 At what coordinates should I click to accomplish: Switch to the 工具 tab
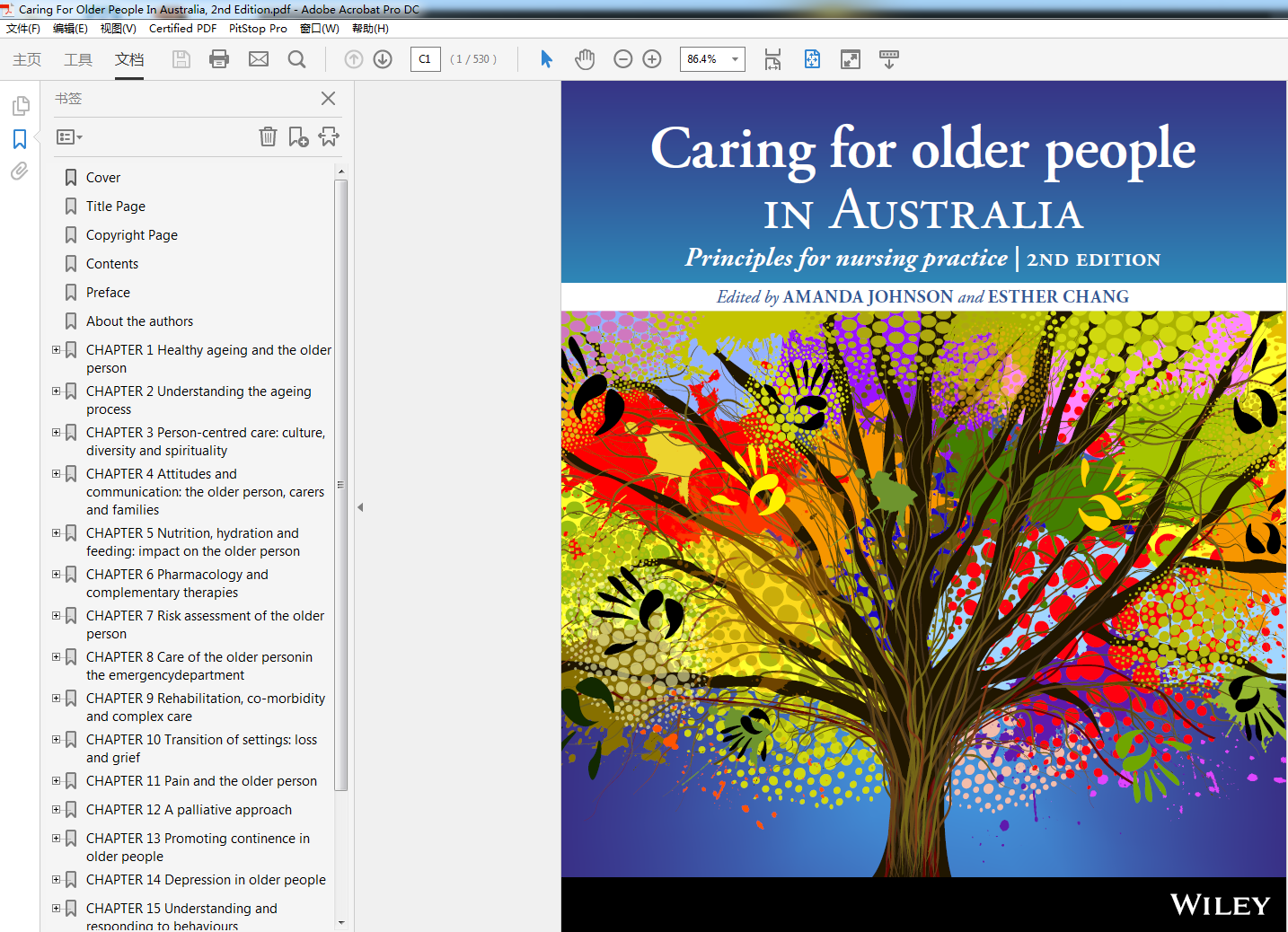click(78, 59)
